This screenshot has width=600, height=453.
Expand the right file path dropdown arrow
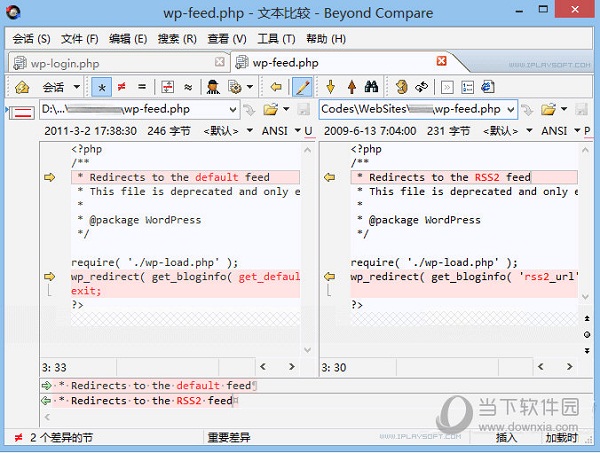pos(511,110)
